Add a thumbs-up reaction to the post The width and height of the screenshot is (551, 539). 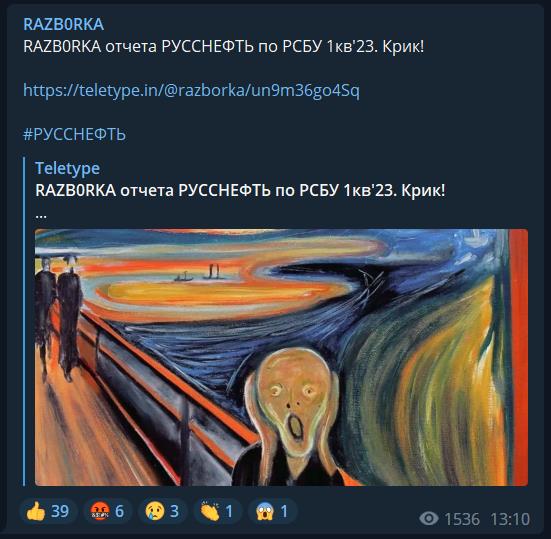coord(47,511)
